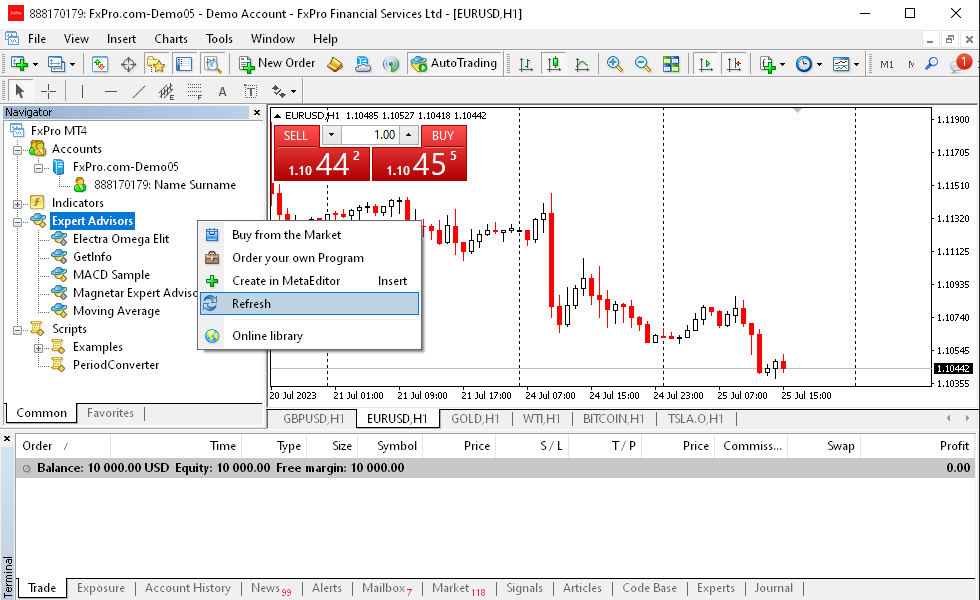Viewport: 980px width, 600px height.
Task: Increase volume with the up arrow
Action: point(409,135)
